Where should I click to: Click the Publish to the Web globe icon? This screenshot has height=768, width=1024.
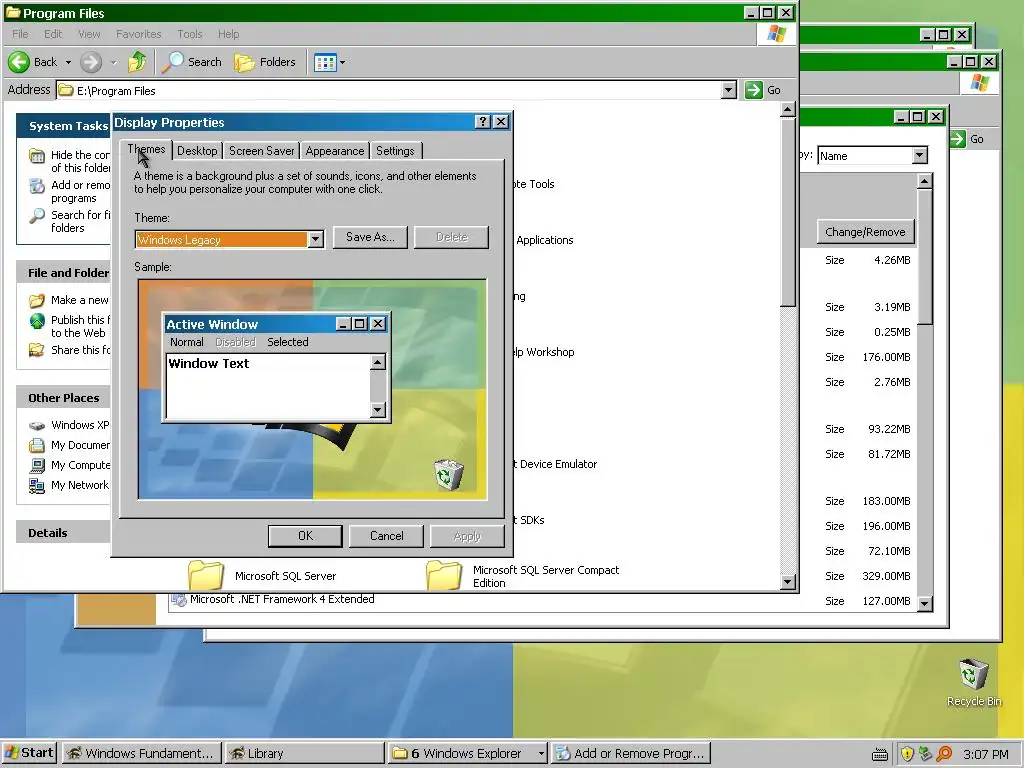click(x=37, y=321)
